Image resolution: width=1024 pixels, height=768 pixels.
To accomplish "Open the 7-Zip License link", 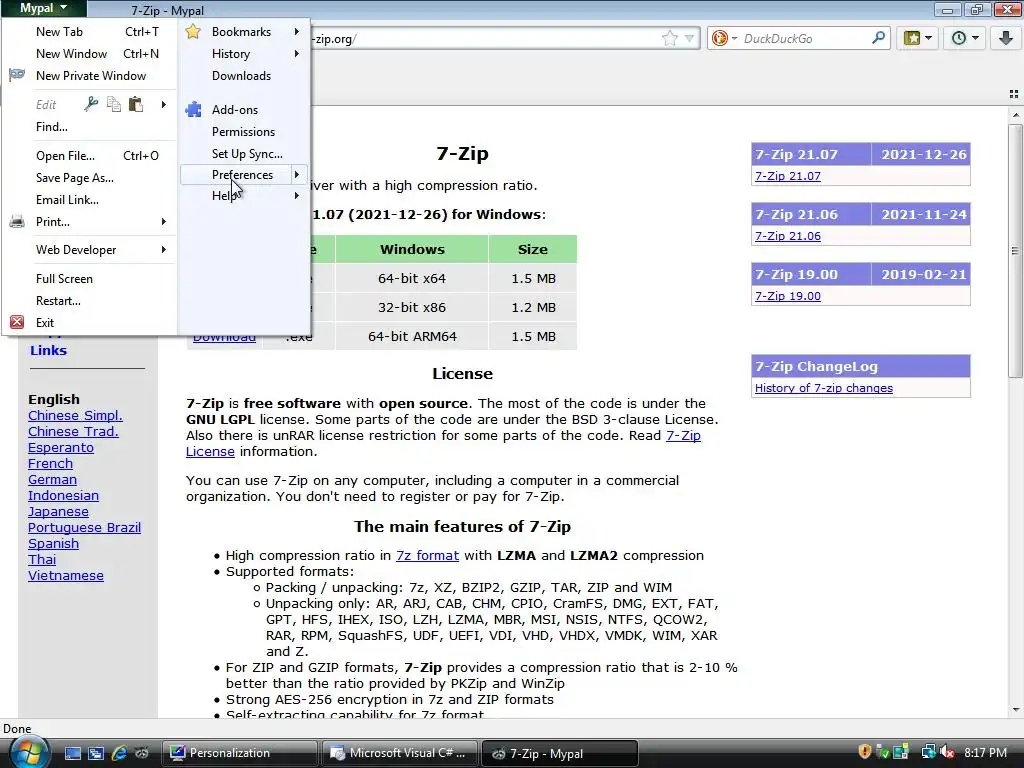I will point(683,436).
